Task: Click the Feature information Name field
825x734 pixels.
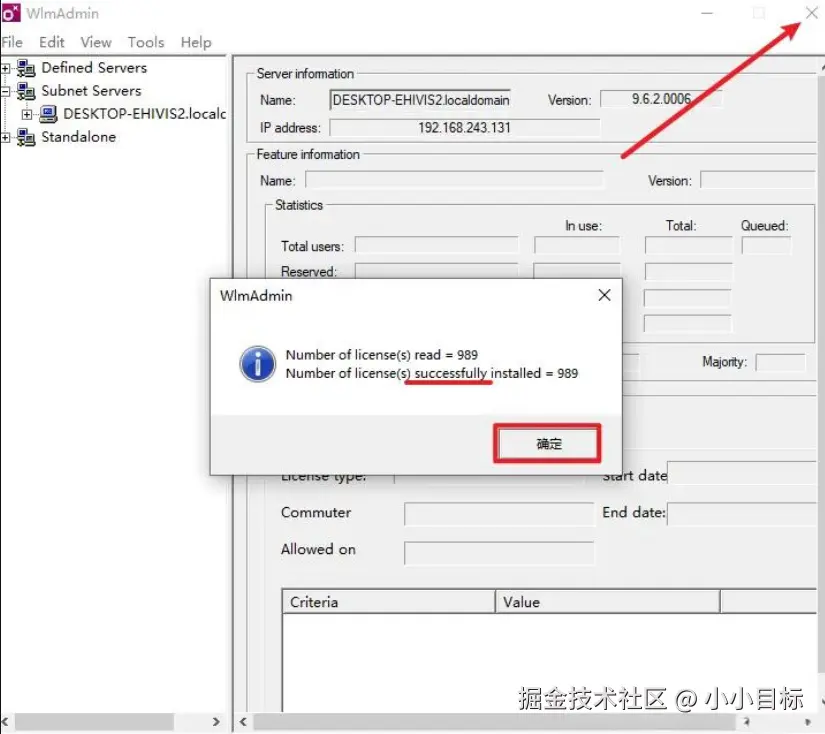Action: coord(454,180)
